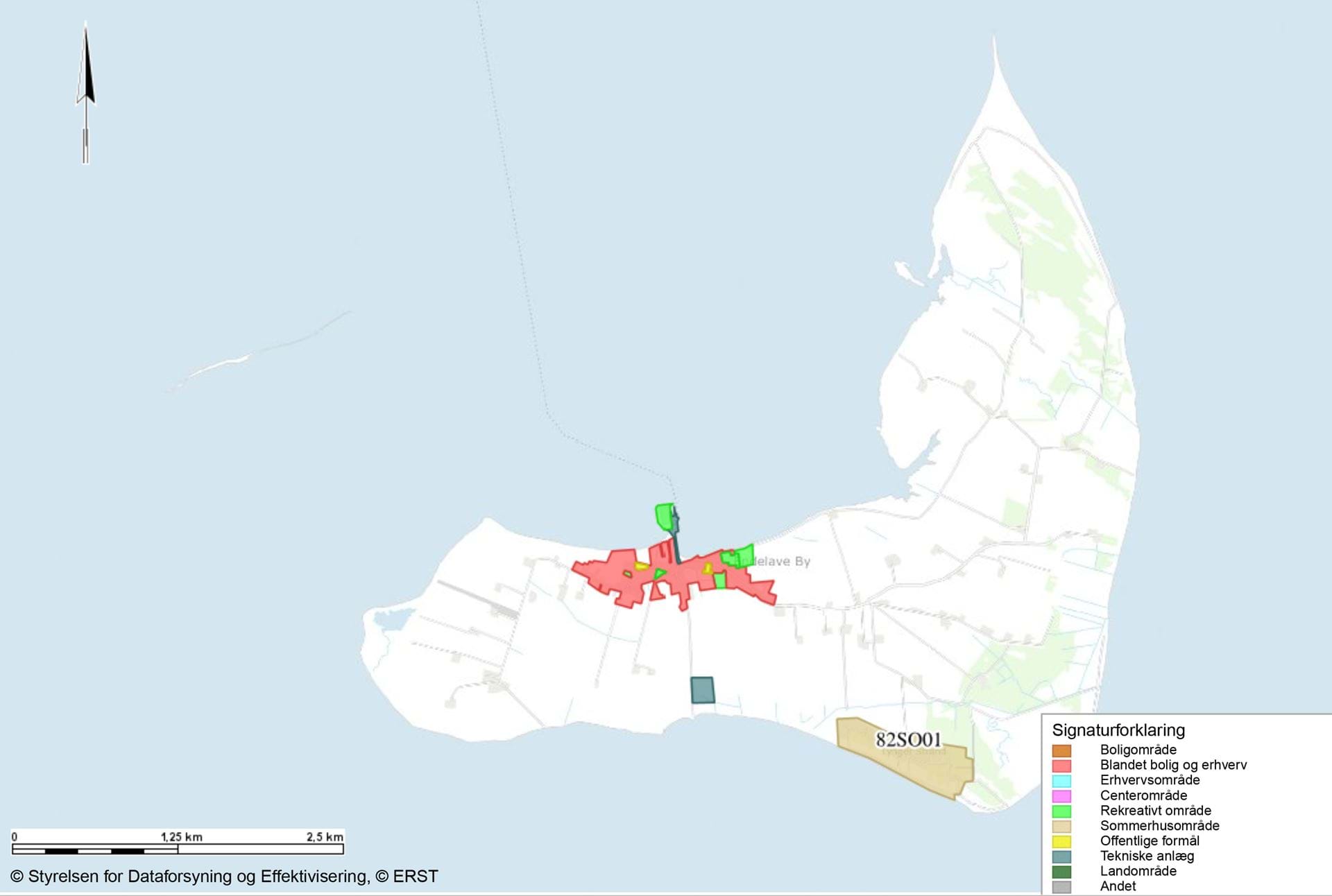Click the 82SO01 area label
1332x896 pixels.
pyautogui.click(x=908, y=740)
